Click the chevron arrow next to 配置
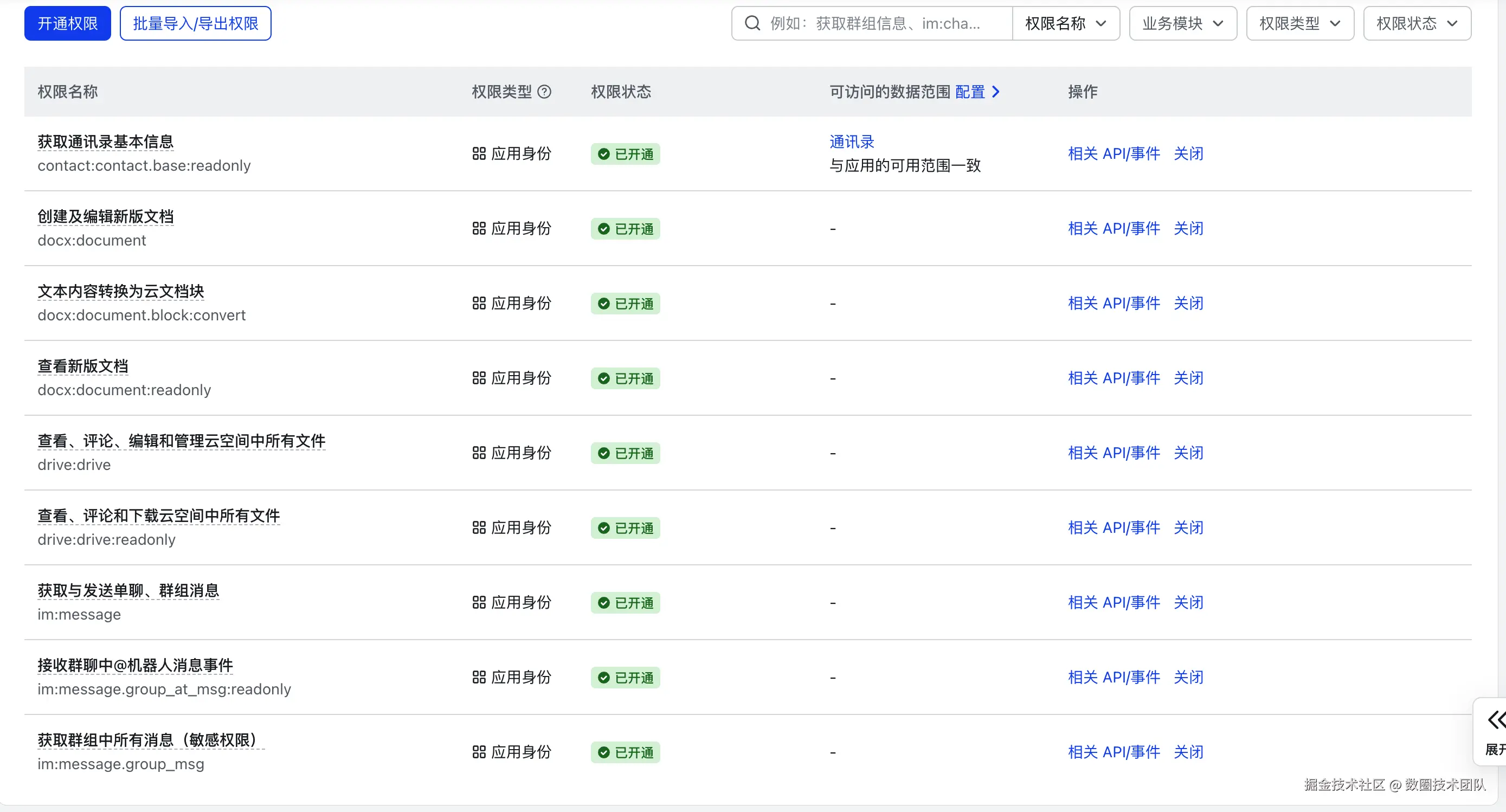Viewport: 1506px width, 812px height. (996, 92)
